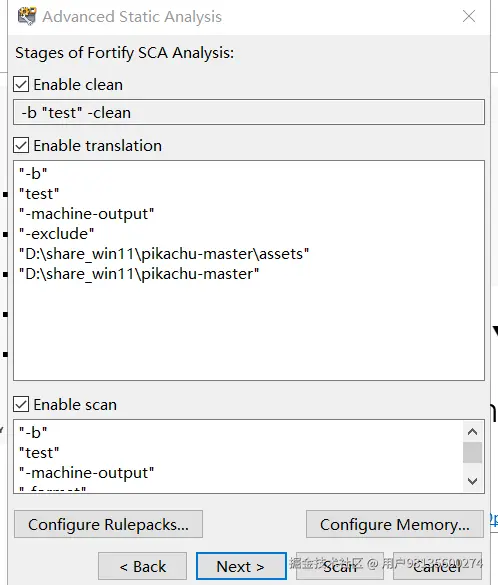This screenshot has height=585, width=498.
Task: Select the pikachu-master\assets path line
Action: click(164, 254)
